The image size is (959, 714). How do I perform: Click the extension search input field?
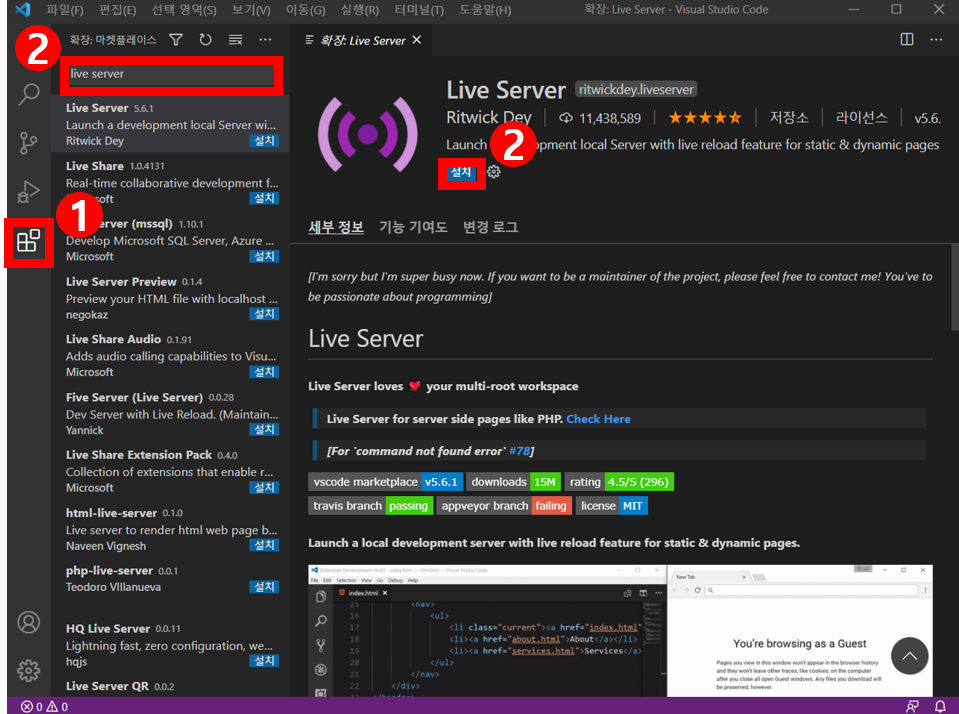[x=171, y=74]
